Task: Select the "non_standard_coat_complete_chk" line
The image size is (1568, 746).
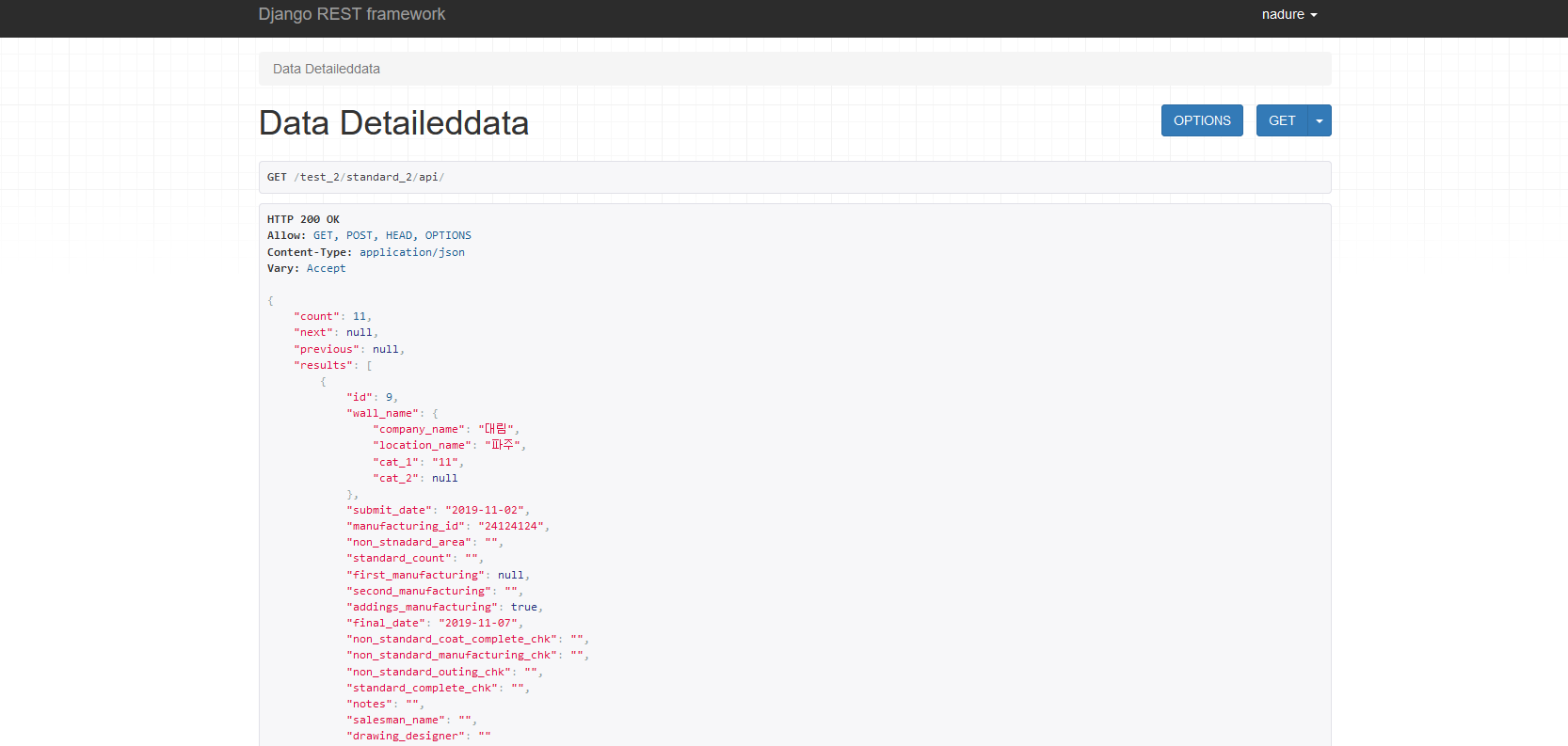Action: tap(468, 639)
